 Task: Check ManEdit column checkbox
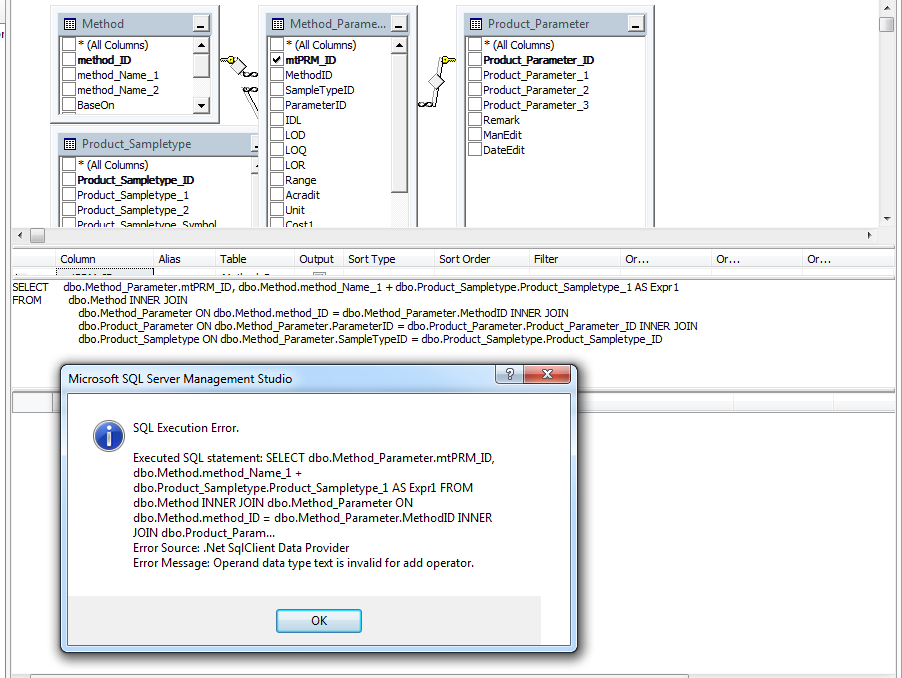point(475,135)
